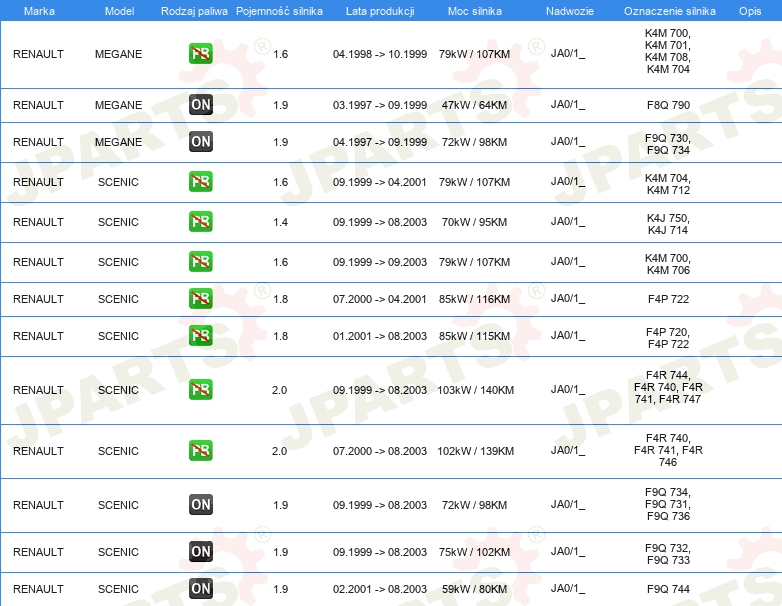Click the ON diesel icon for Megane 47kW
This screenshot has height=606, width=782.
tap(200, 105)
